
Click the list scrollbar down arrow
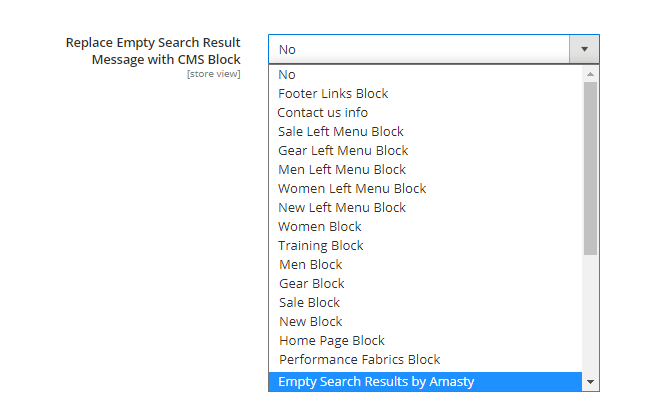pyautogui.click(x=590, y=382)
